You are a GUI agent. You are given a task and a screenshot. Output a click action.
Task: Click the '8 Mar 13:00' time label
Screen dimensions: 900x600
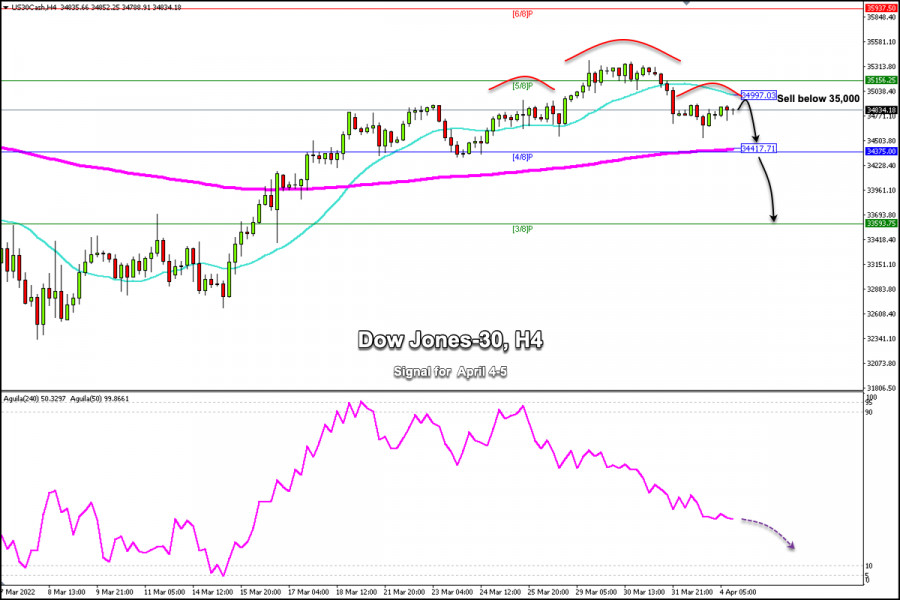67,592
